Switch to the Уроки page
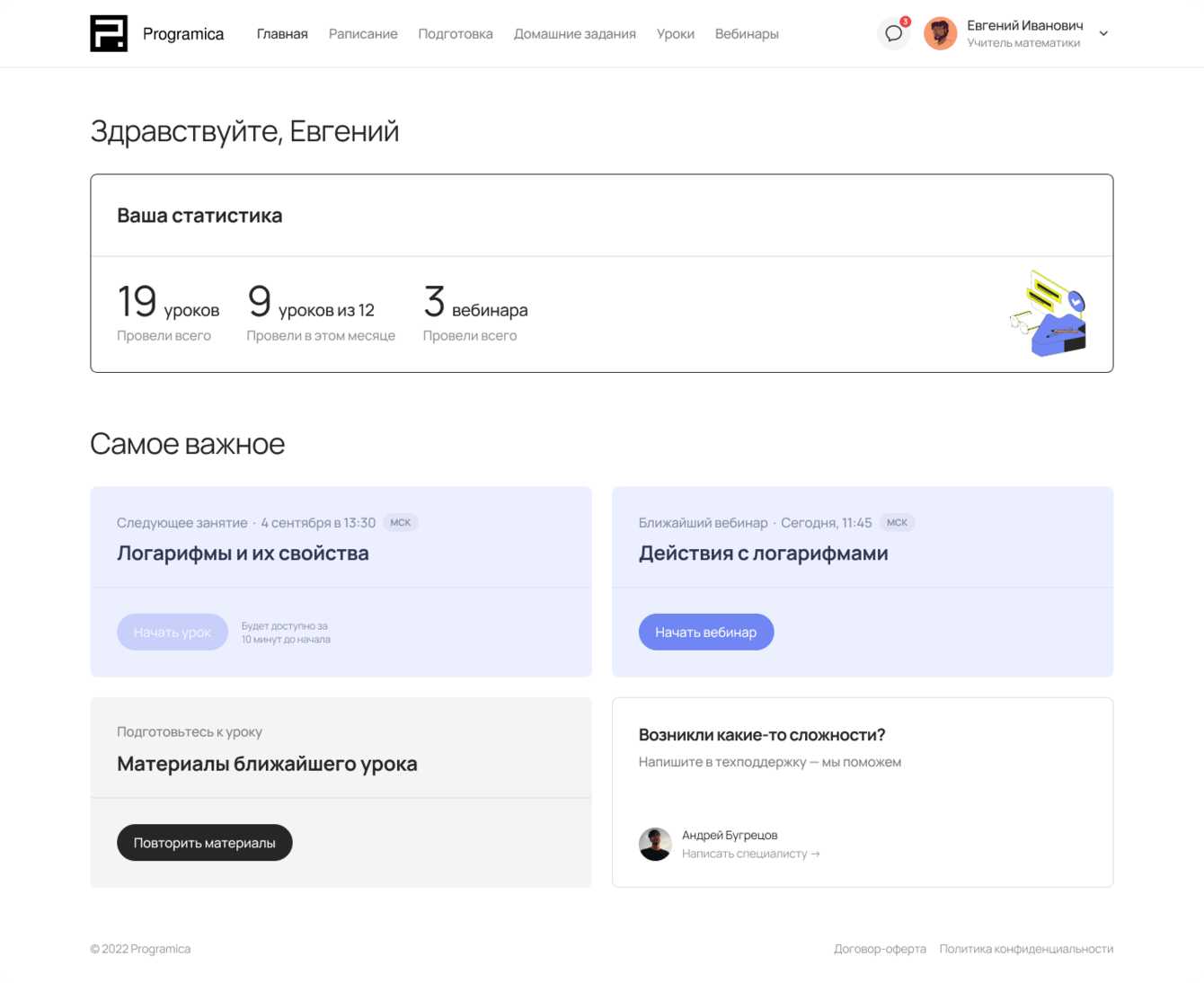The width and height of the screenshot is (1204, 983). tap(676, 34)
